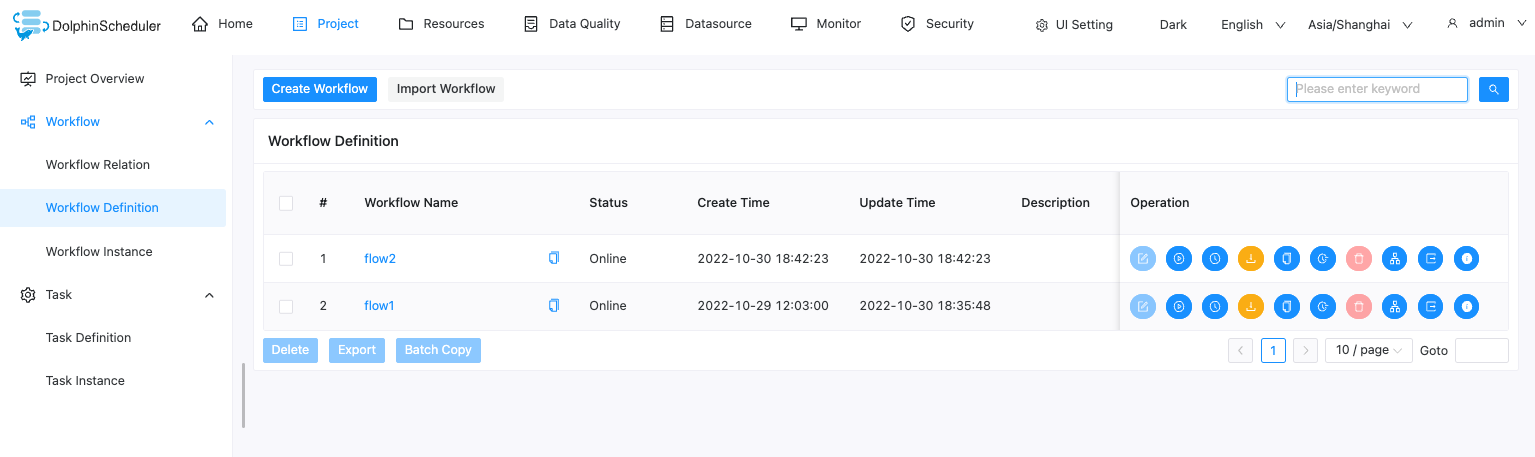Open the Data Quality menu

coord(572,24)
